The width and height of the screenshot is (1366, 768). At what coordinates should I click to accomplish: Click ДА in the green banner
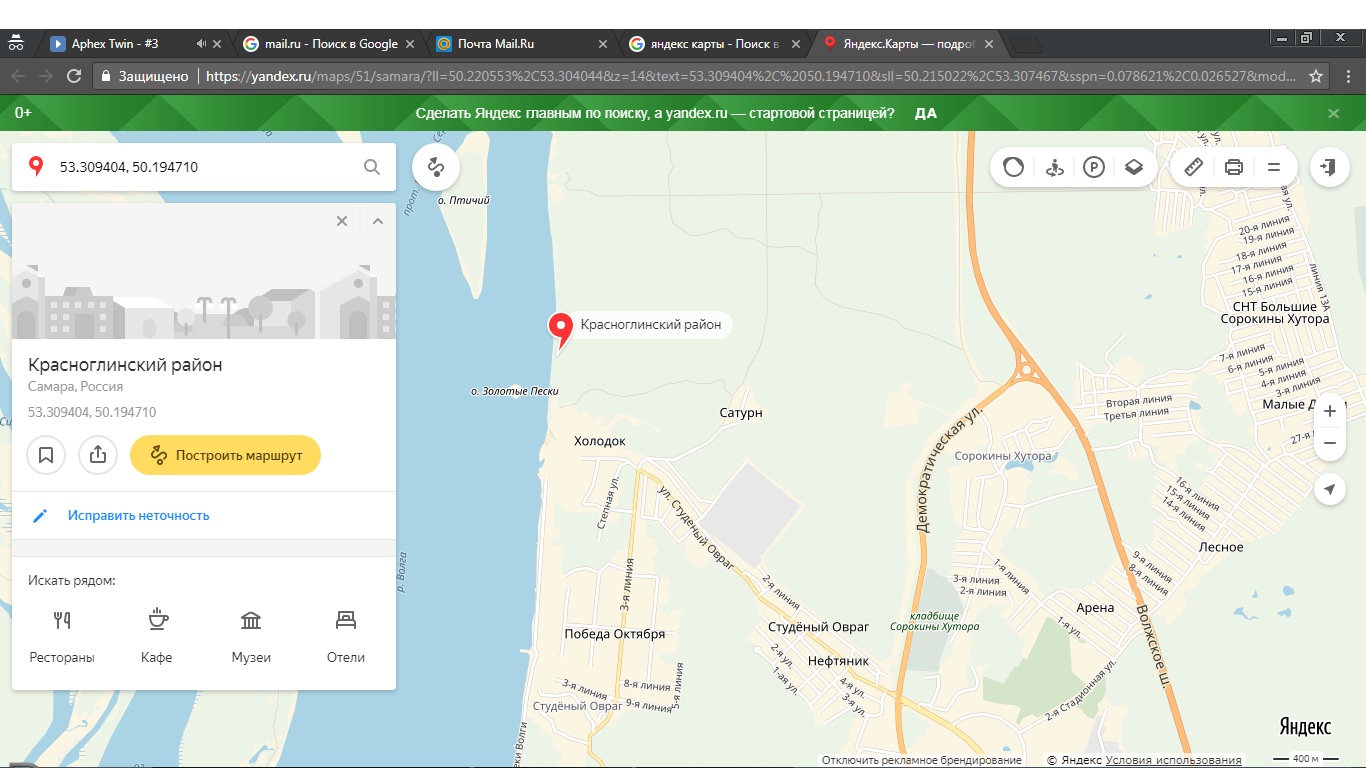point(926,113)
